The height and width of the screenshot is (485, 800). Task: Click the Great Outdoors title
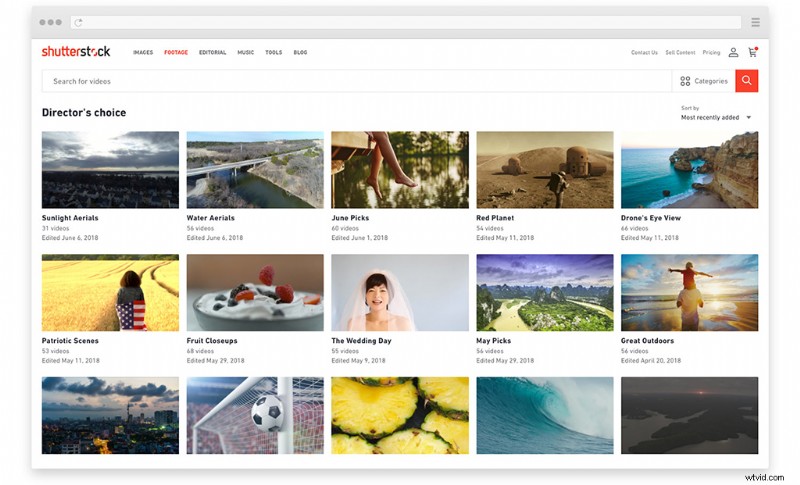(x=647, y=341)
